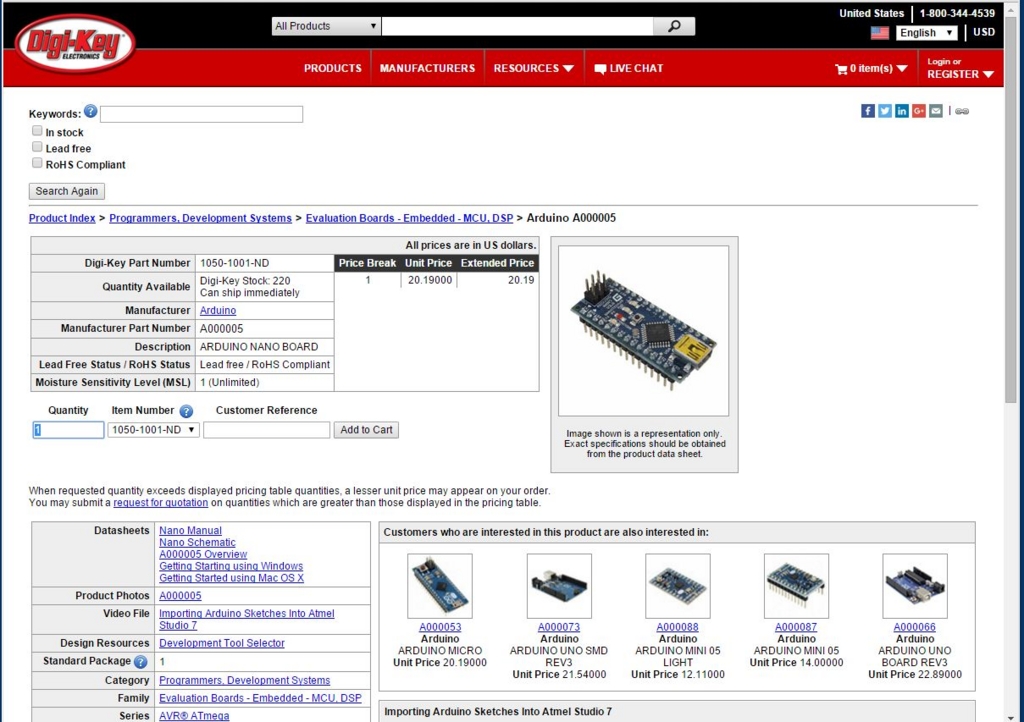Viewport: 1024px width, 722px height.
Task: Open the Arduino Mini A000087 thumbnail
Action: tap(796, 586)
